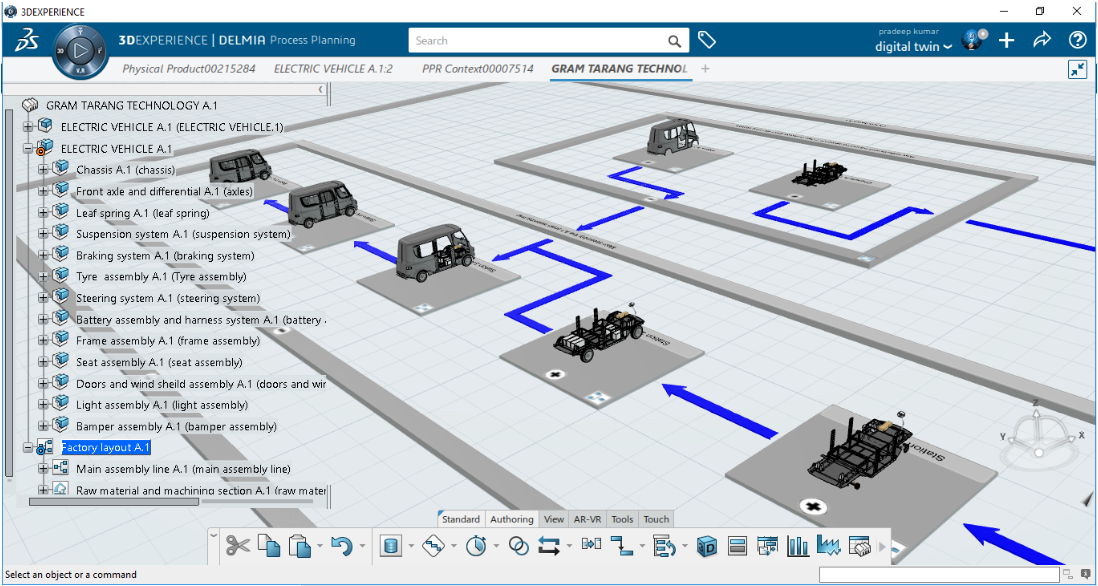Select Light assembly A.1 in the tree
The height and width of the screenshot is (586, 1098).
click(x=162, y=405)
